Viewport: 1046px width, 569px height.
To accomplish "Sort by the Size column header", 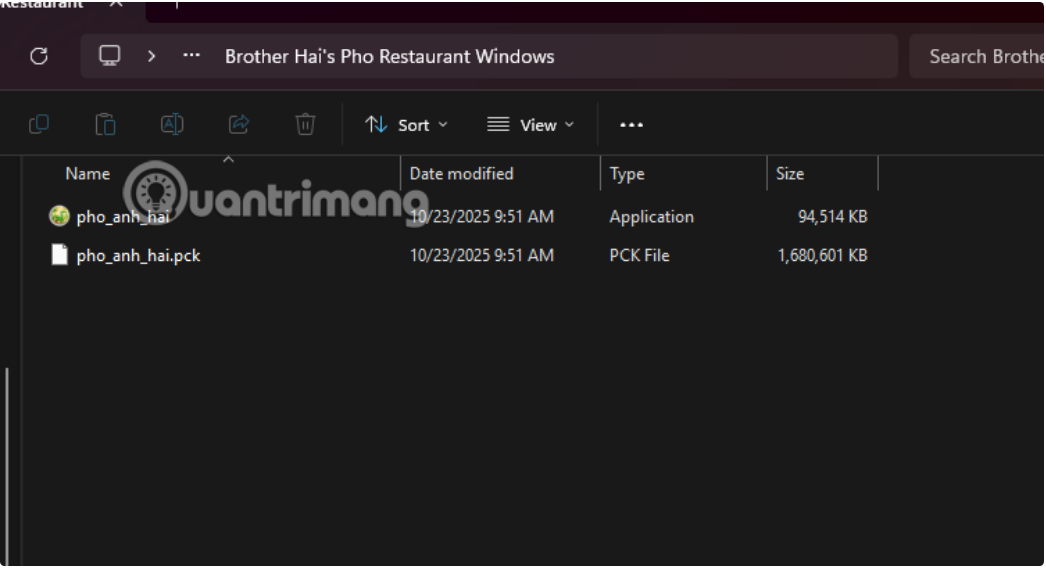I will coord(790,174).
